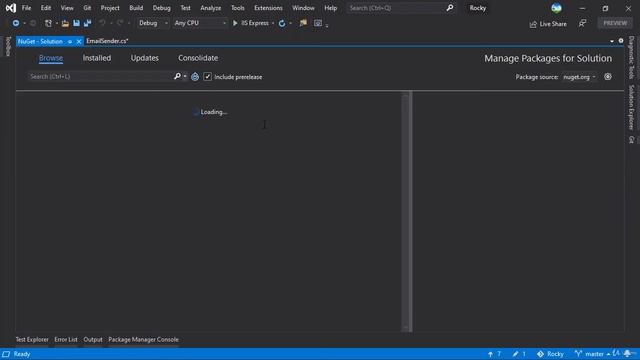Open the Build menu
Viewport: 640px width, 360px height.
coord(136,8)
